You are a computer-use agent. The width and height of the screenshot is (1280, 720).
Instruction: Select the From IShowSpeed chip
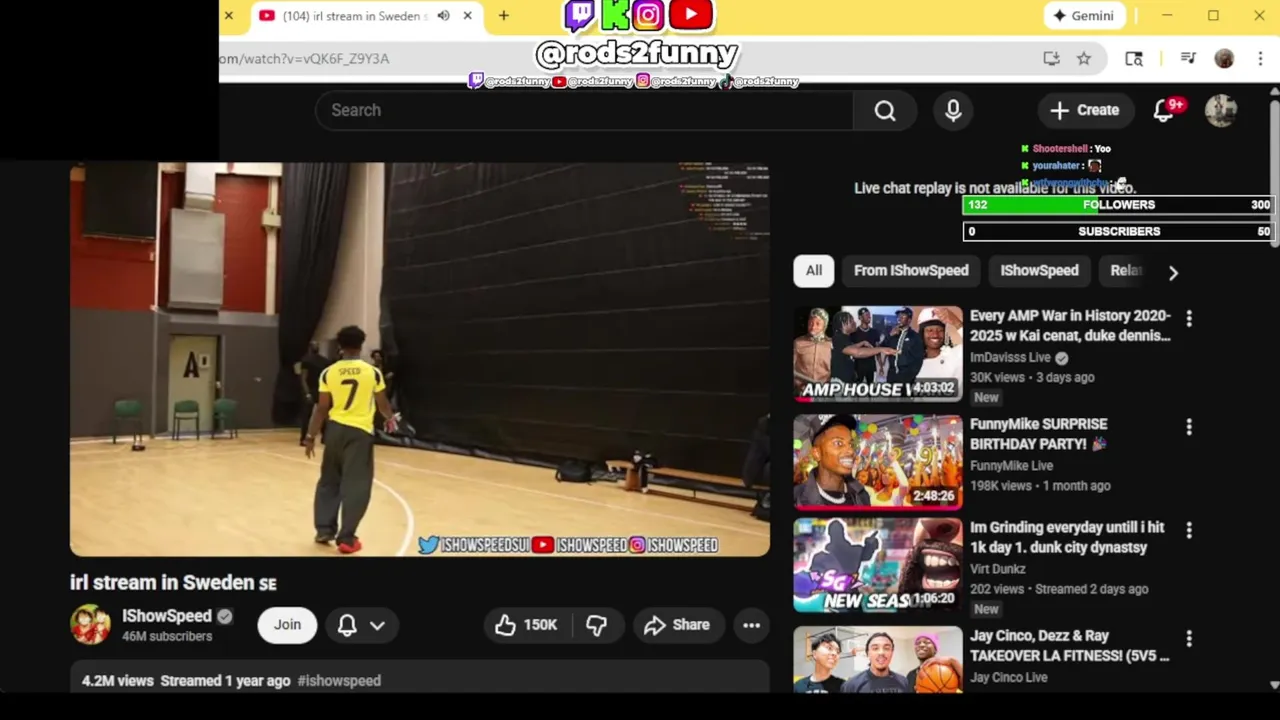[x=911, y=271]
